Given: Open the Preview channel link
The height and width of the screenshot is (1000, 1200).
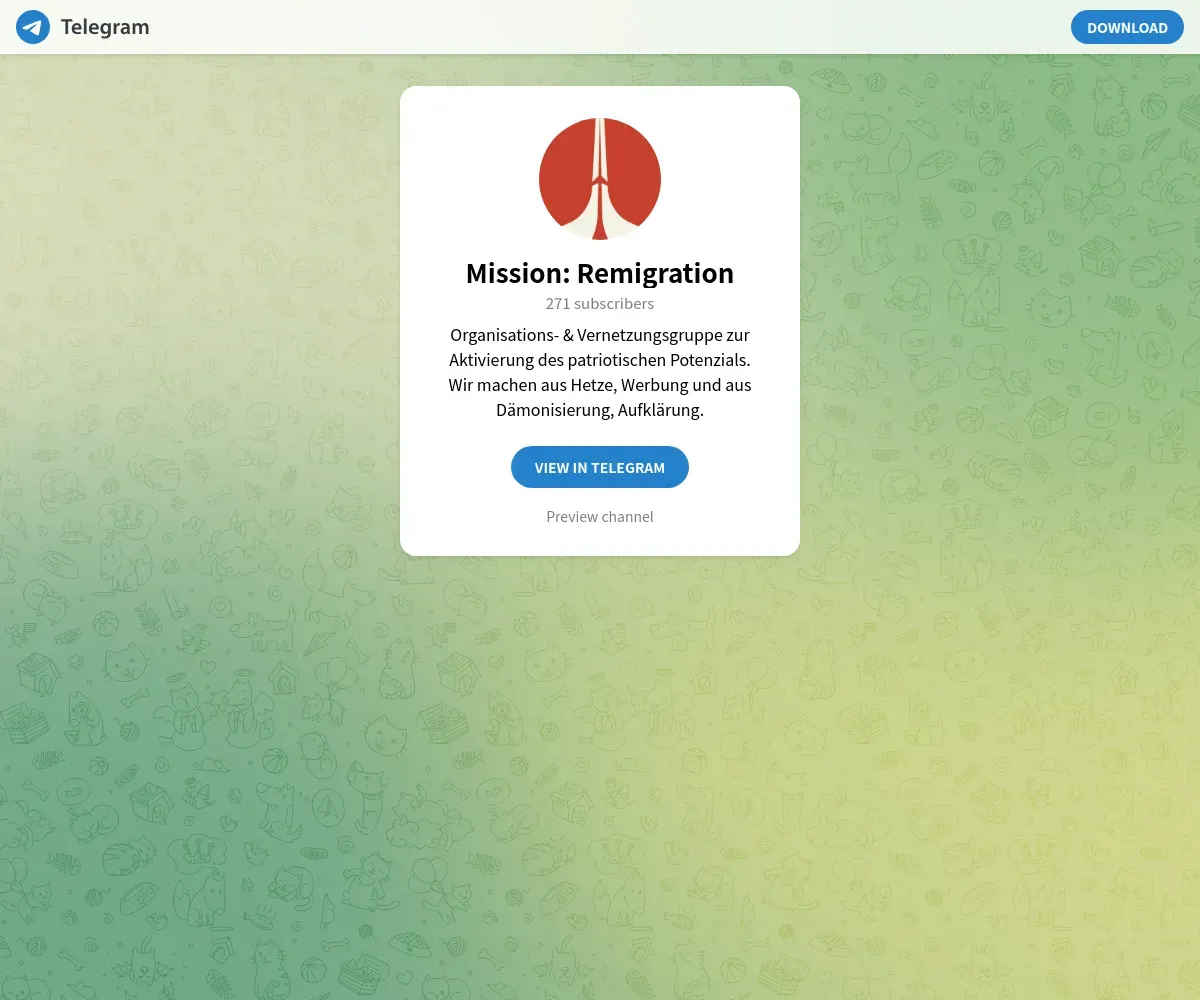Looking at the screenshot, I should pyautogui.click(x=600, y=516).
